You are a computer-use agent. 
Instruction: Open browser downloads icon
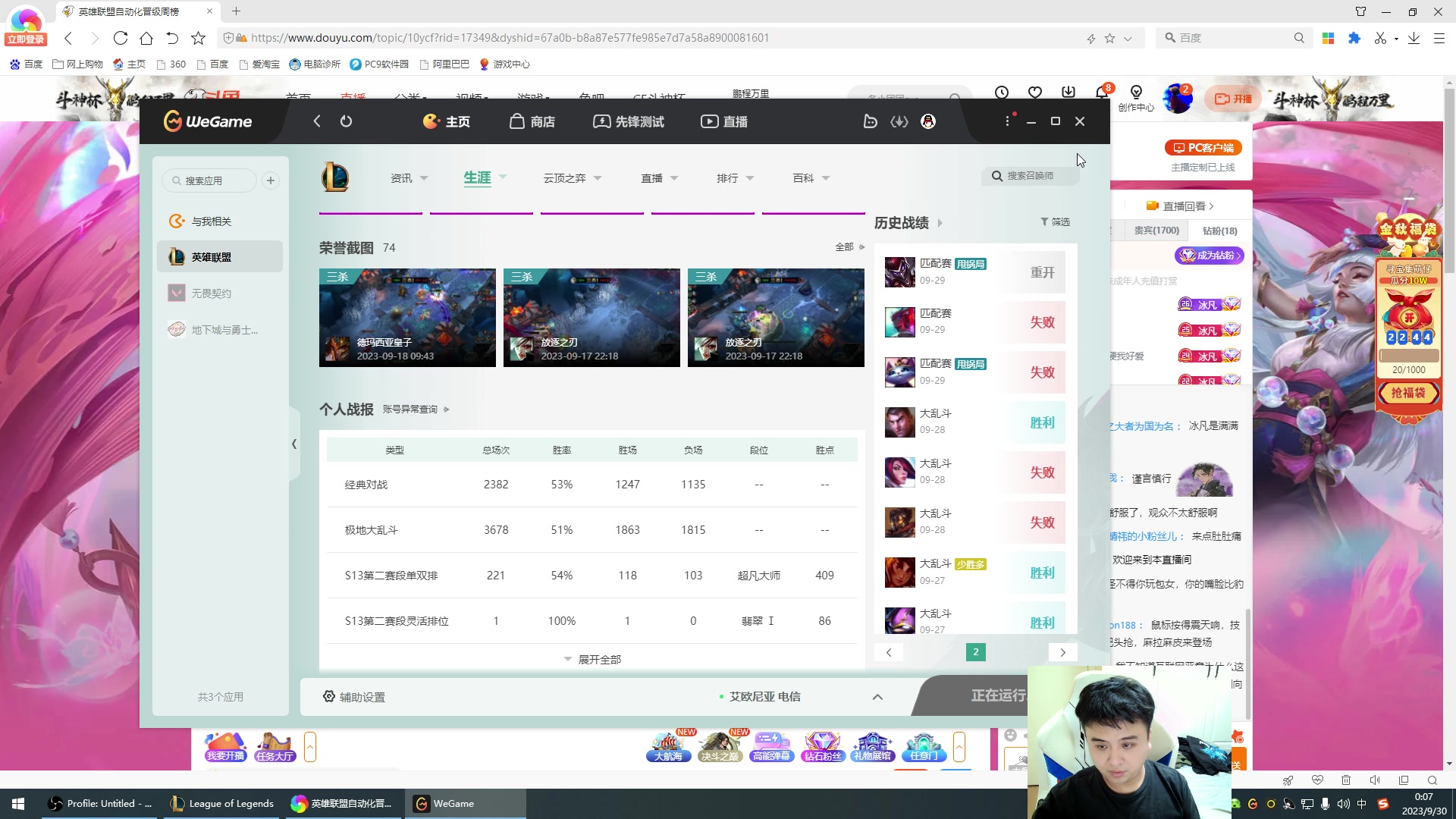tap(1414, 38)
